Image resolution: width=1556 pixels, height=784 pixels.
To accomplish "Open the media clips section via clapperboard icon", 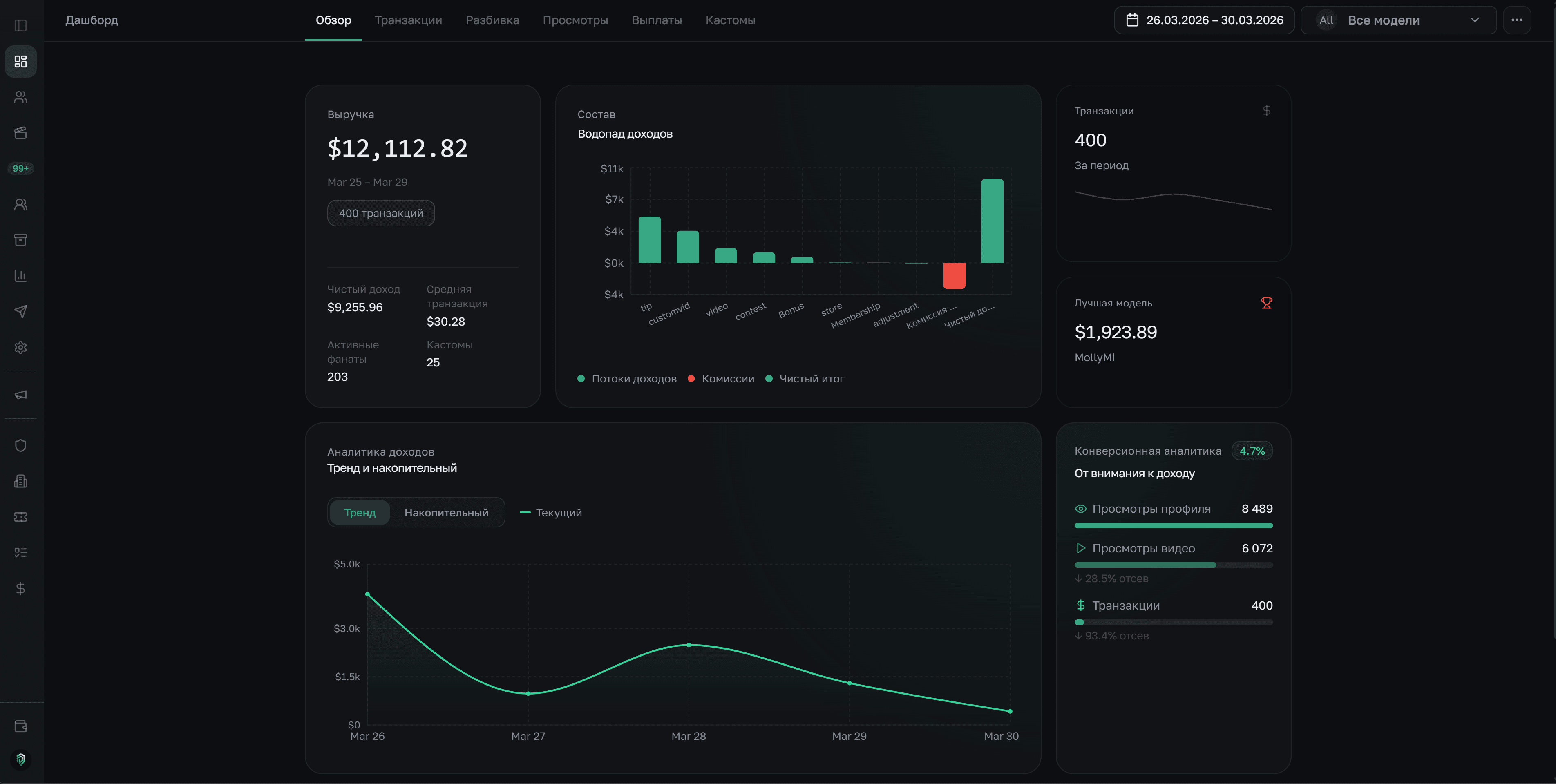I will pos(20,133).
